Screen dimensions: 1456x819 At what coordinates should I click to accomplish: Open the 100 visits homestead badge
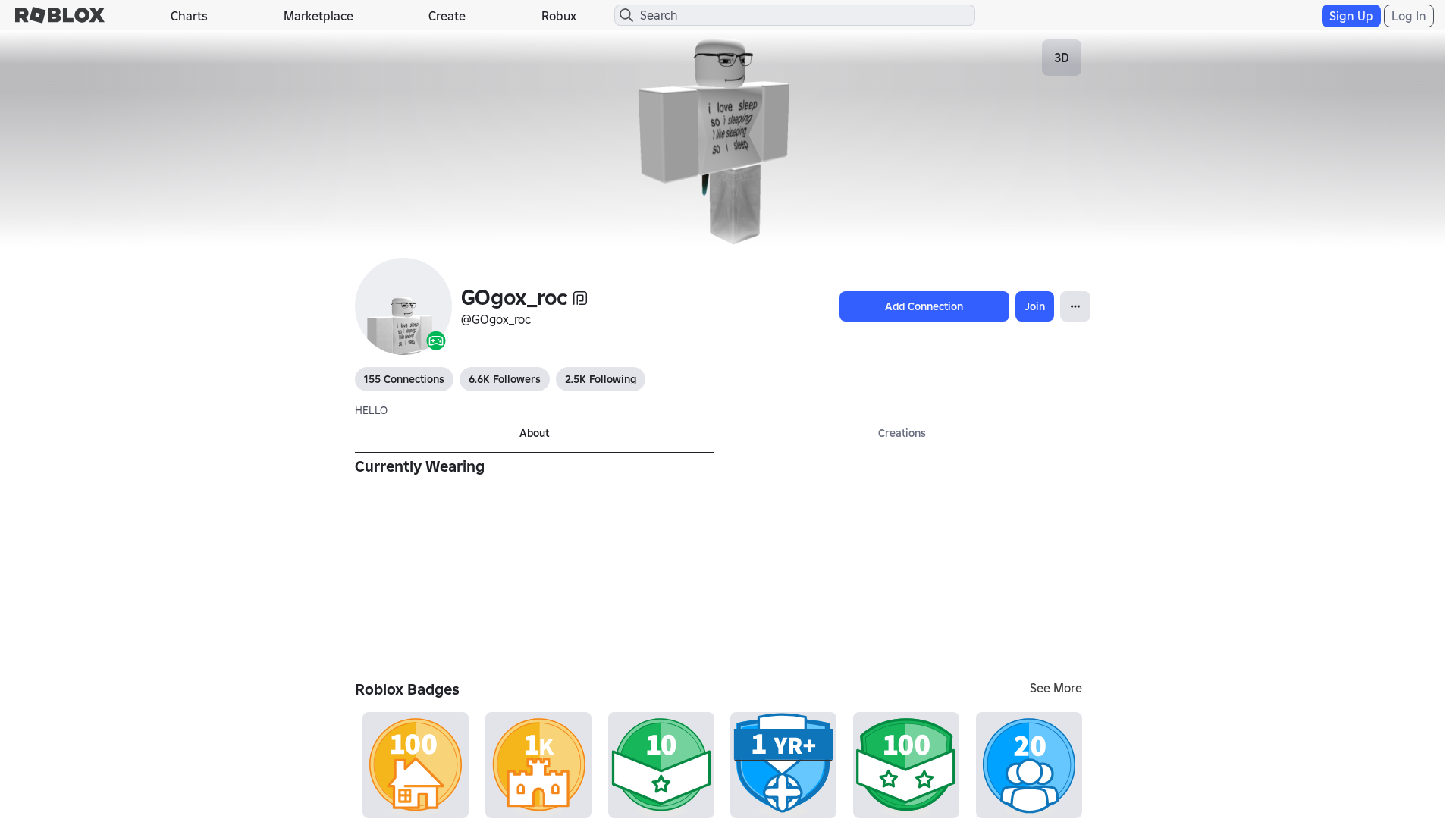point(416,764)
